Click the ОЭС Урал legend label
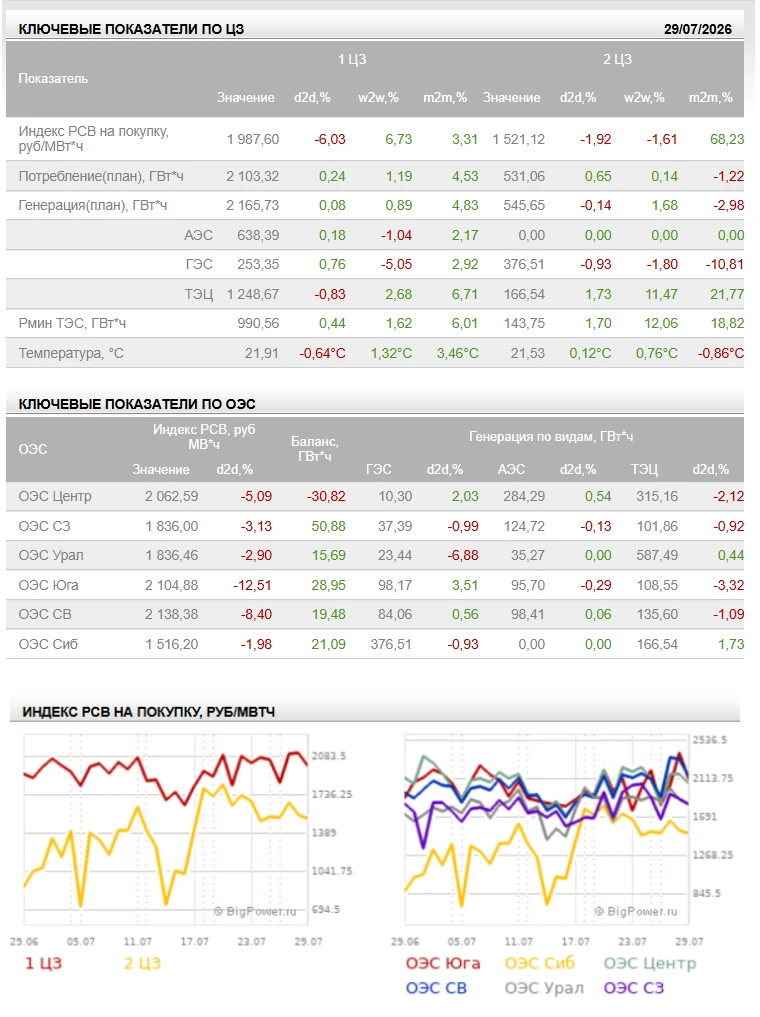Viewport: 760px width, 1017px height. click(544, 988)
